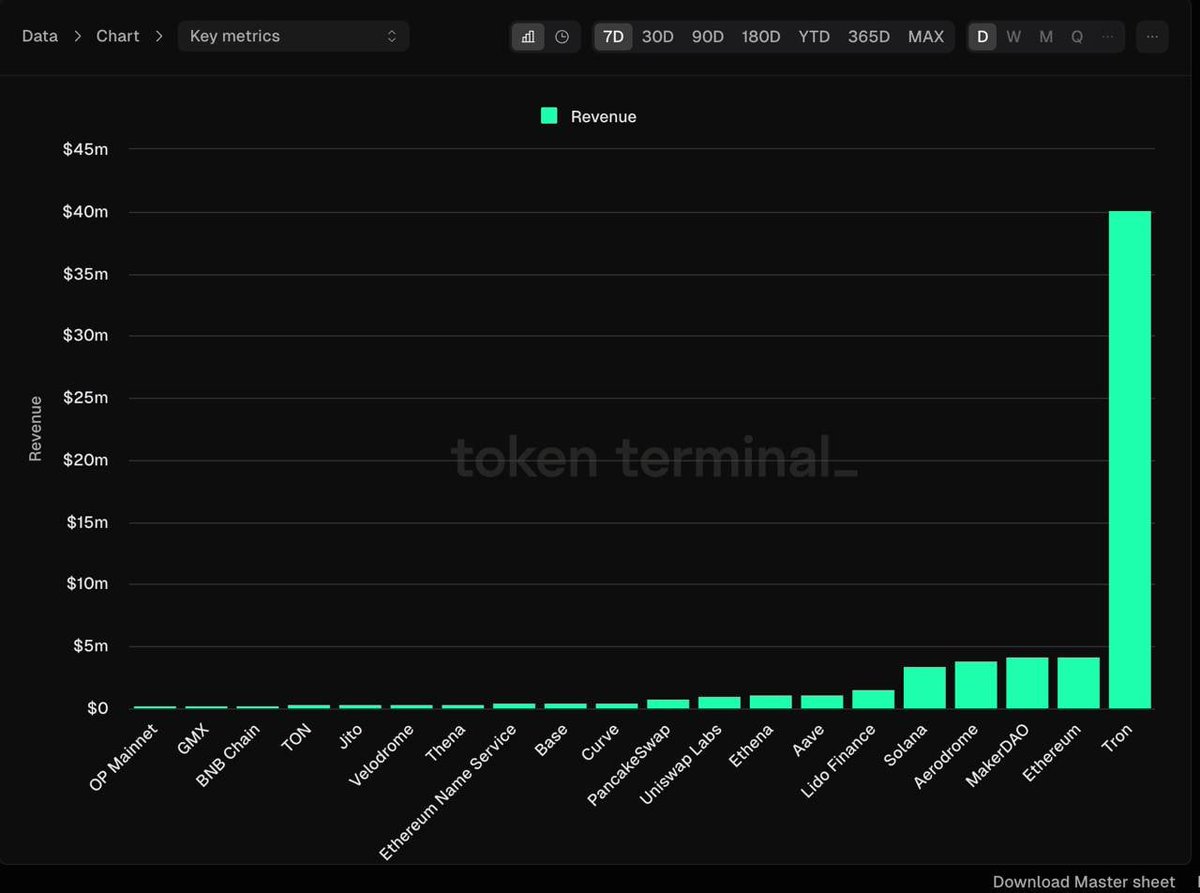Set granularity to weekly (W)

coord(1014,37)
